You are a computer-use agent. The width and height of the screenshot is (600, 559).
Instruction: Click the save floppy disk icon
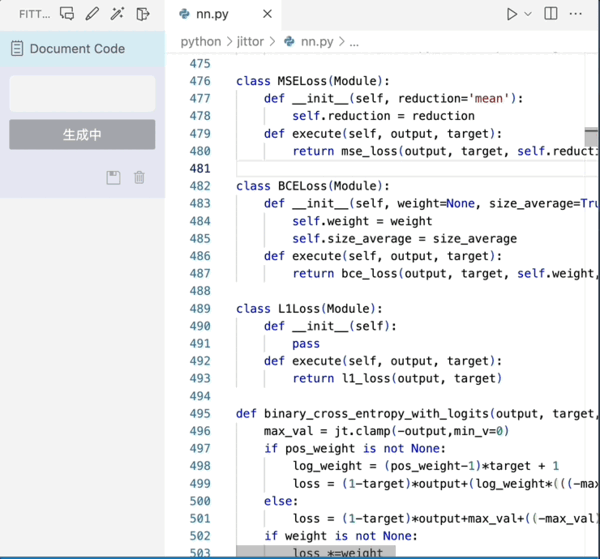113,177
